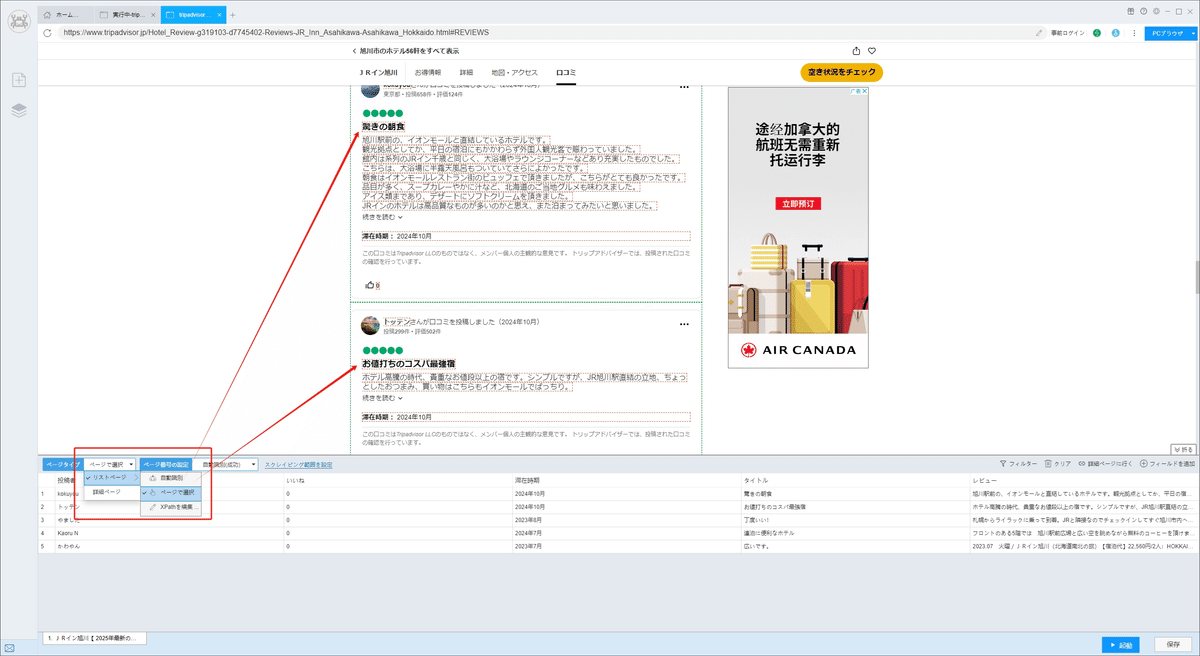Open new tab with plus icon
The height and width of the screenshot is (656, 1200).
coord(233,15)
